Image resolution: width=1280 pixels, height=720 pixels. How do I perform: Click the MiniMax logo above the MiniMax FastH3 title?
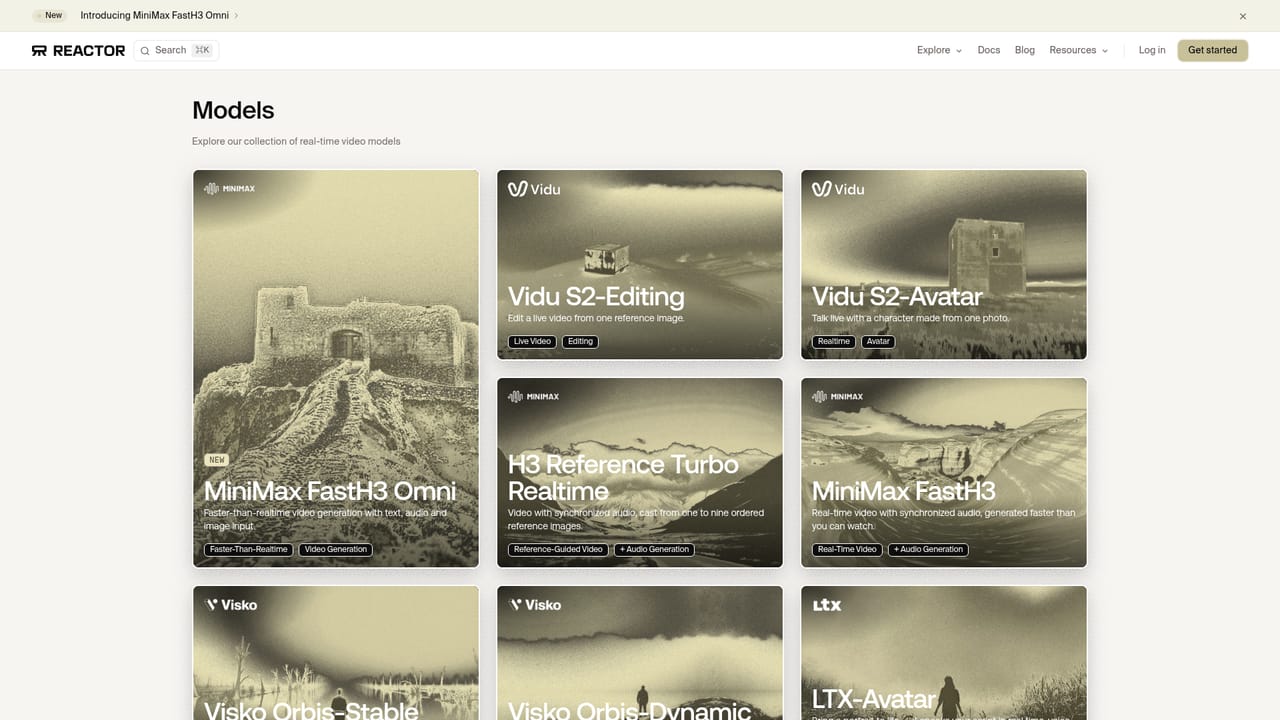[x=837, y=396]
